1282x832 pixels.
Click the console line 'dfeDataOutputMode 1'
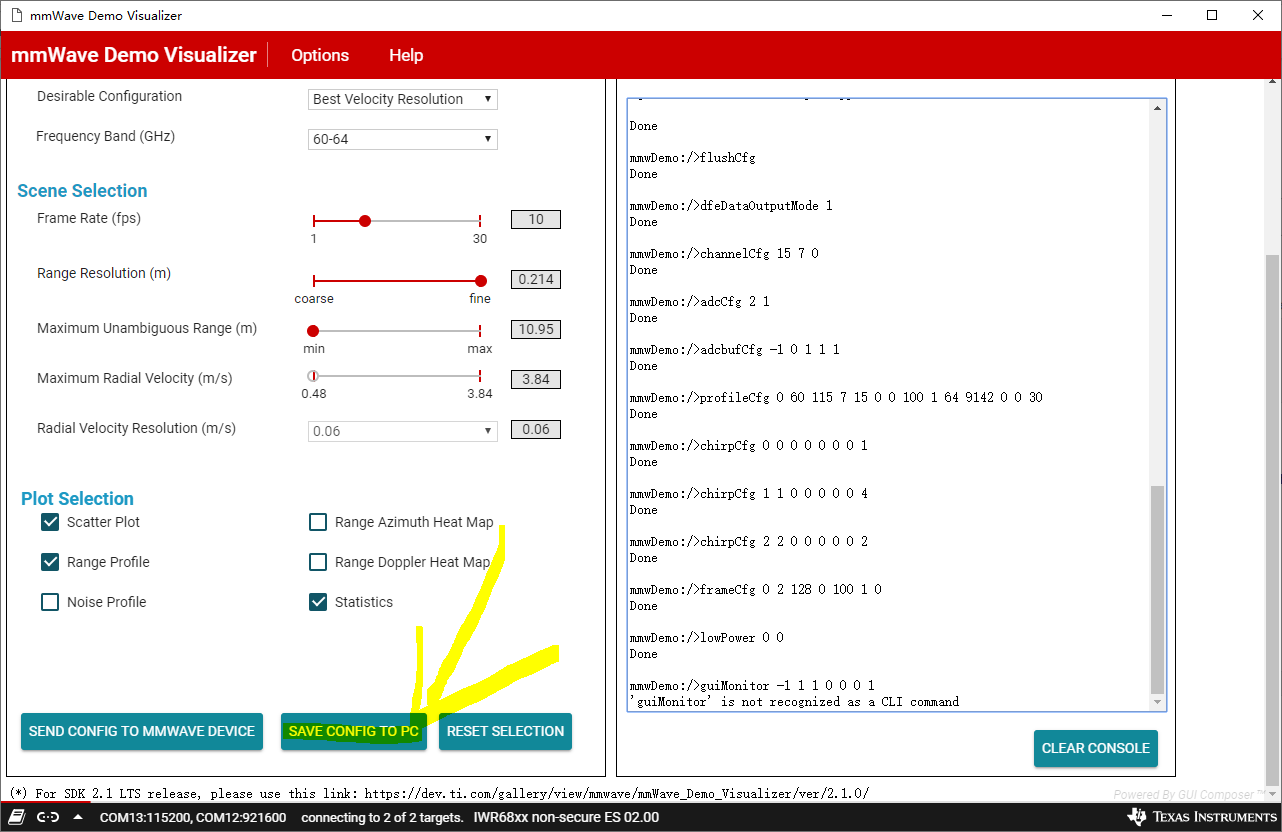click(x=731, y=206)
